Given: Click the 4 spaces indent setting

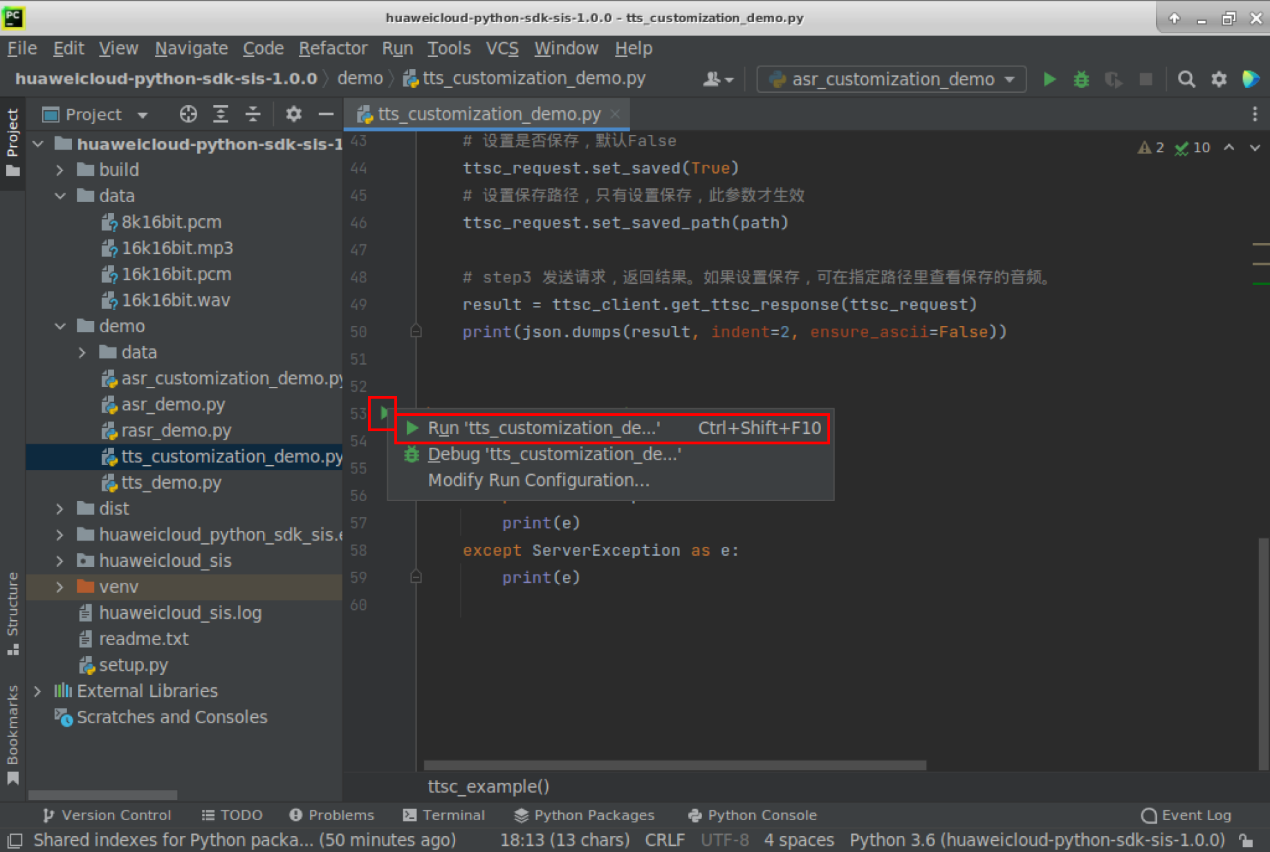Looking at the screenshot, I should (x=798, y=840).
